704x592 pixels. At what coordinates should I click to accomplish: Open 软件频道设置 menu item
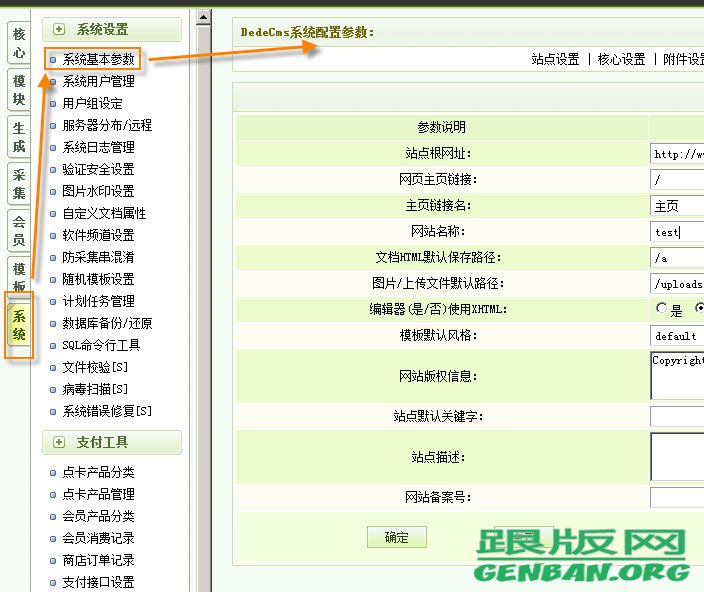click(x=98, y=235)
